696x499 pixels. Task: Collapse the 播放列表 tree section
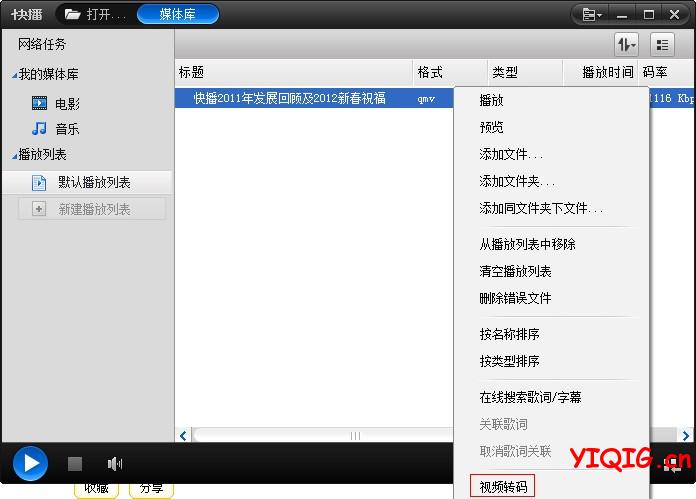tap(15, 155)
